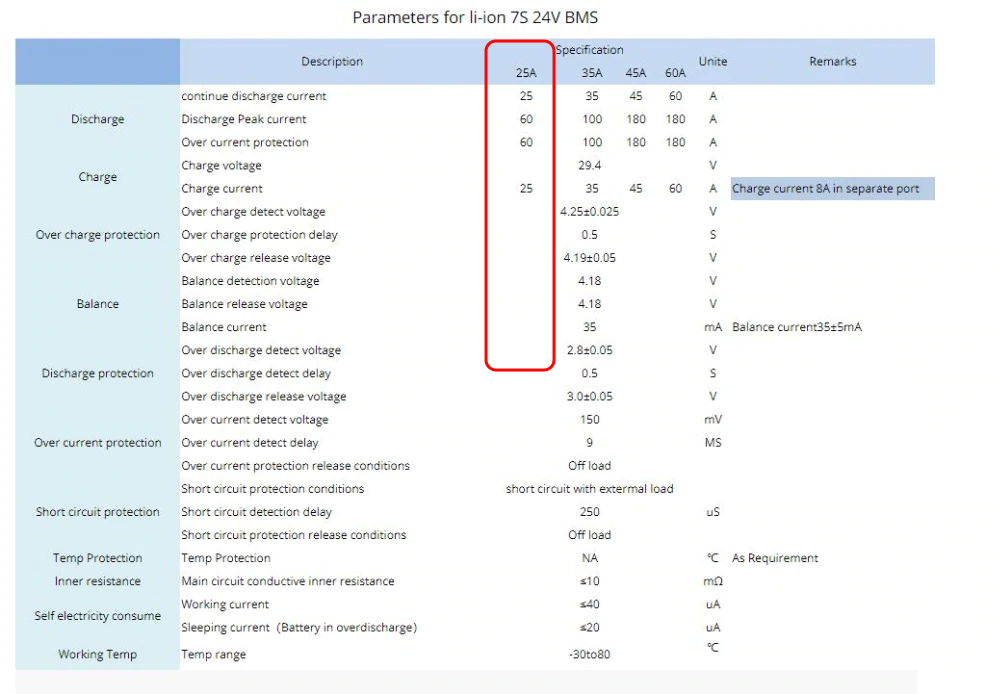Select the 'Balance current35±5mA' remark
This screenshot has width=1000, height=694.
coord(797,327)
